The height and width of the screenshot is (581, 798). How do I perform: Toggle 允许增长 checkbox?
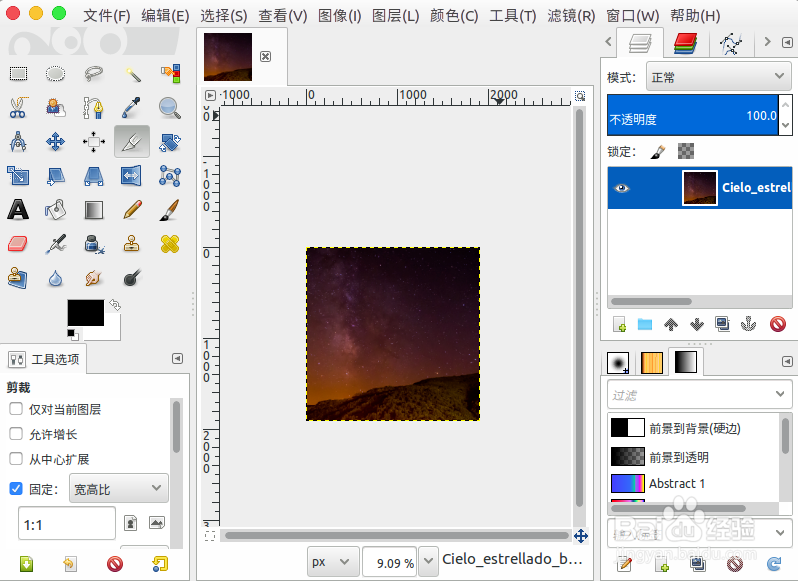point(16,434)
